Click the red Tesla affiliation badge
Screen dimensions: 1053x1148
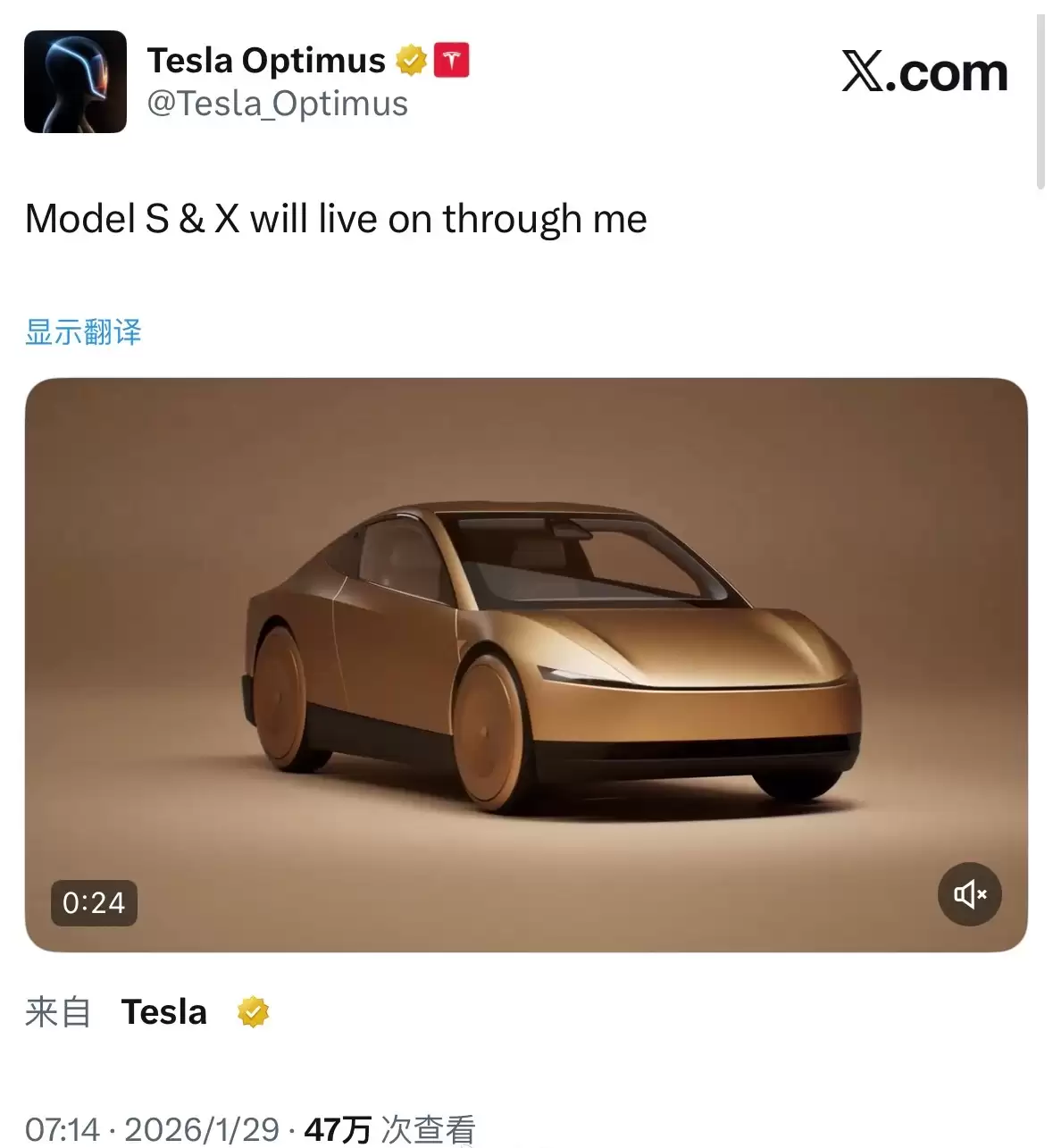click(x=452, y=61)
